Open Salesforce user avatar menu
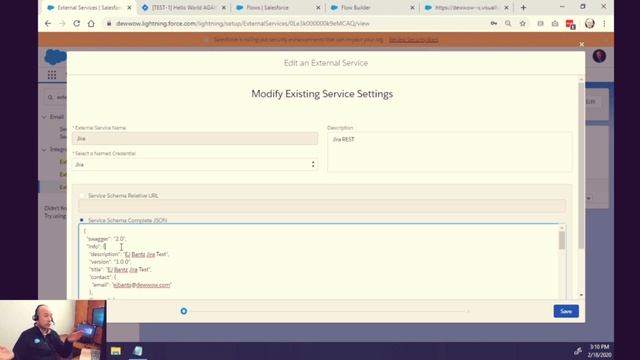The width and height of the screenshot is (640, 360). [x=599, y=56]
